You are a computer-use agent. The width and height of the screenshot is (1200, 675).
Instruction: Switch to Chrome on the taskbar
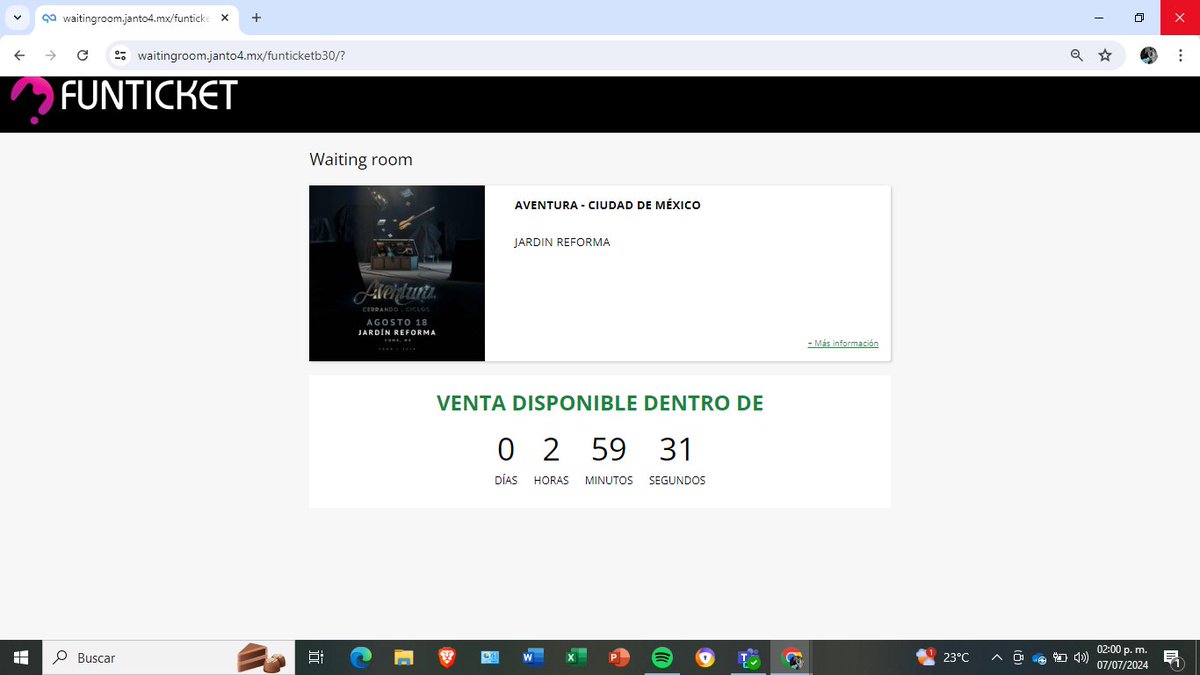(x=792, y=657)
